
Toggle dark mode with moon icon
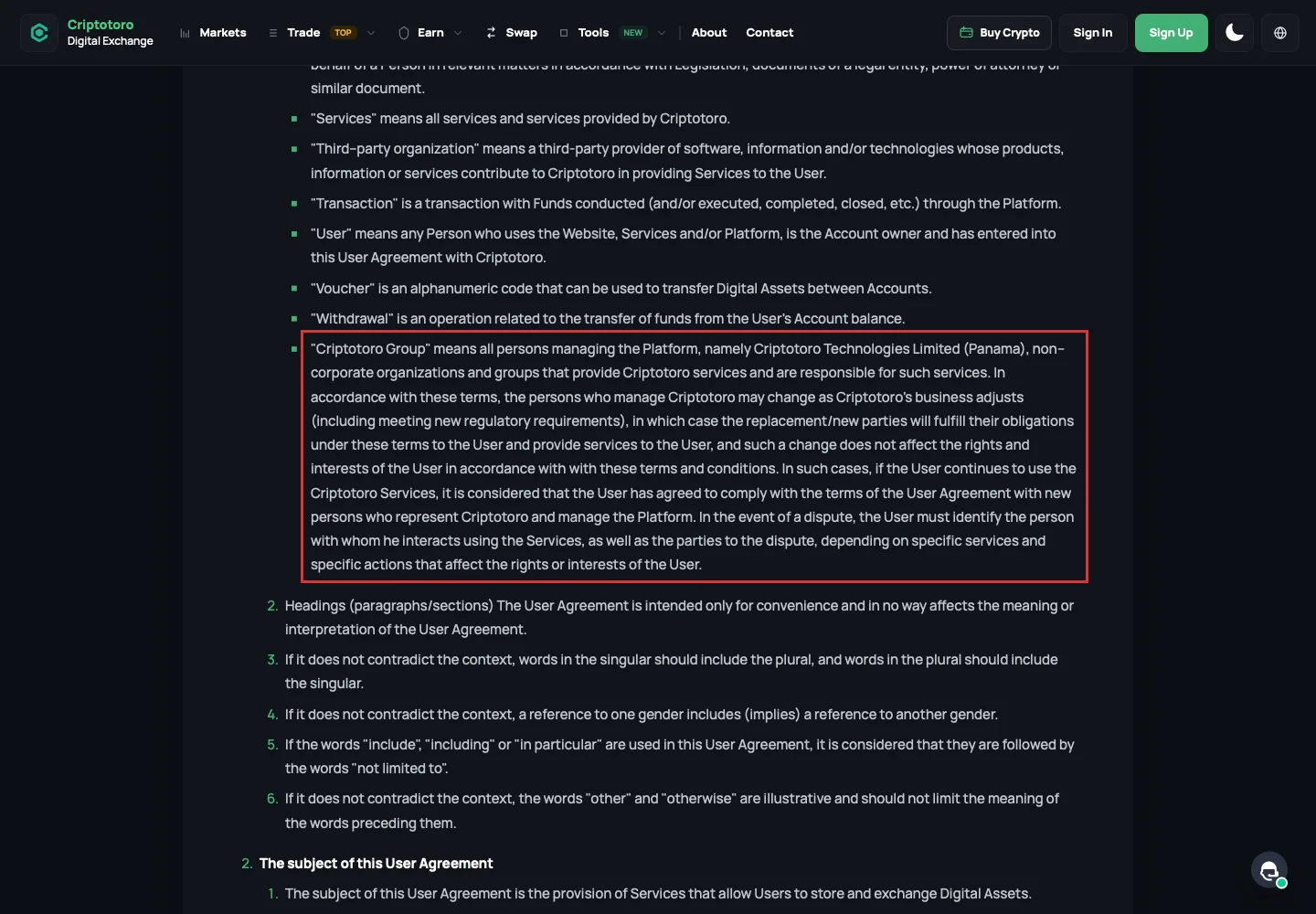[1235, 33]
